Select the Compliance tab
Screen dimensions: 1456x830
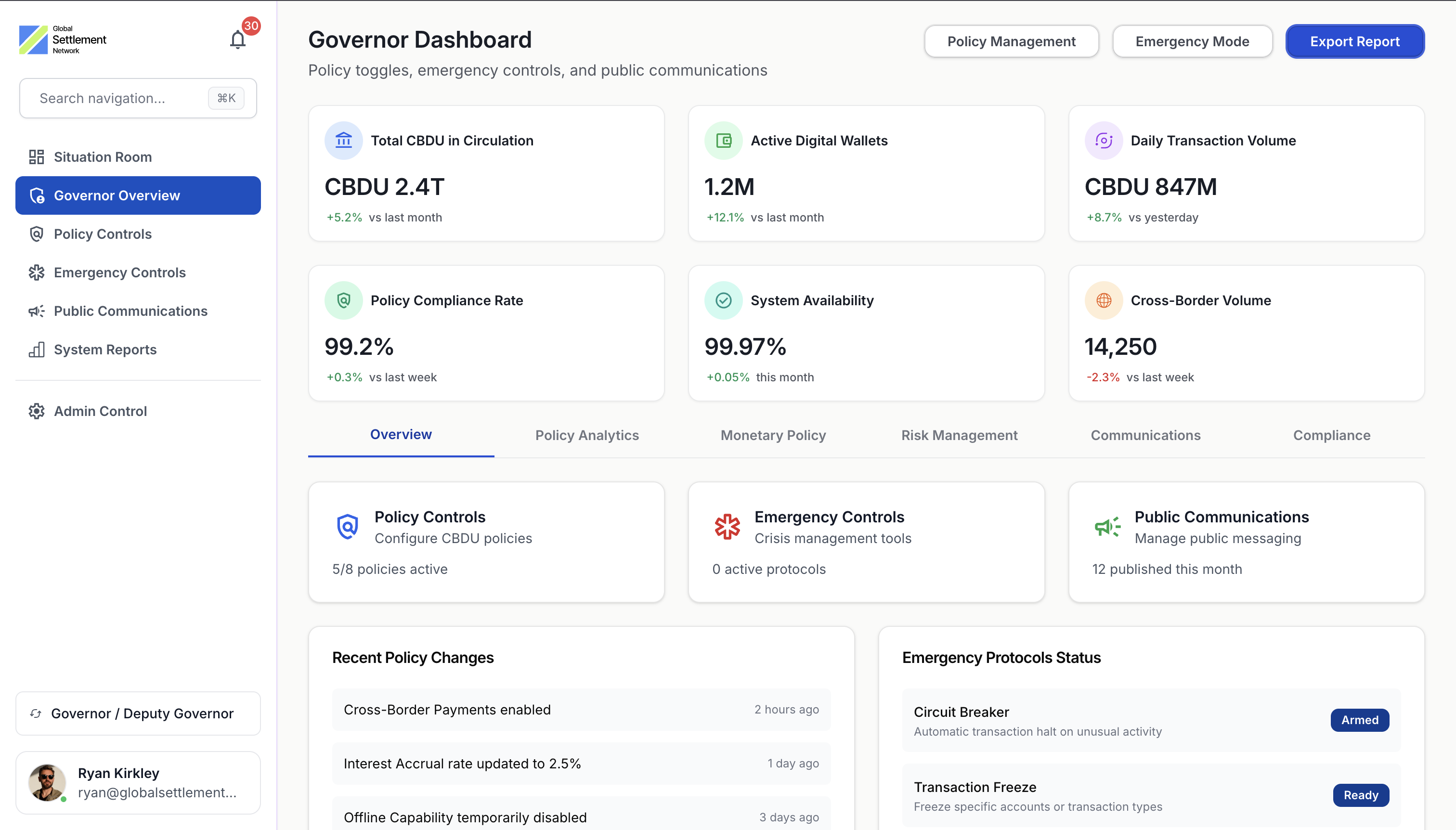coord(1331,435)
